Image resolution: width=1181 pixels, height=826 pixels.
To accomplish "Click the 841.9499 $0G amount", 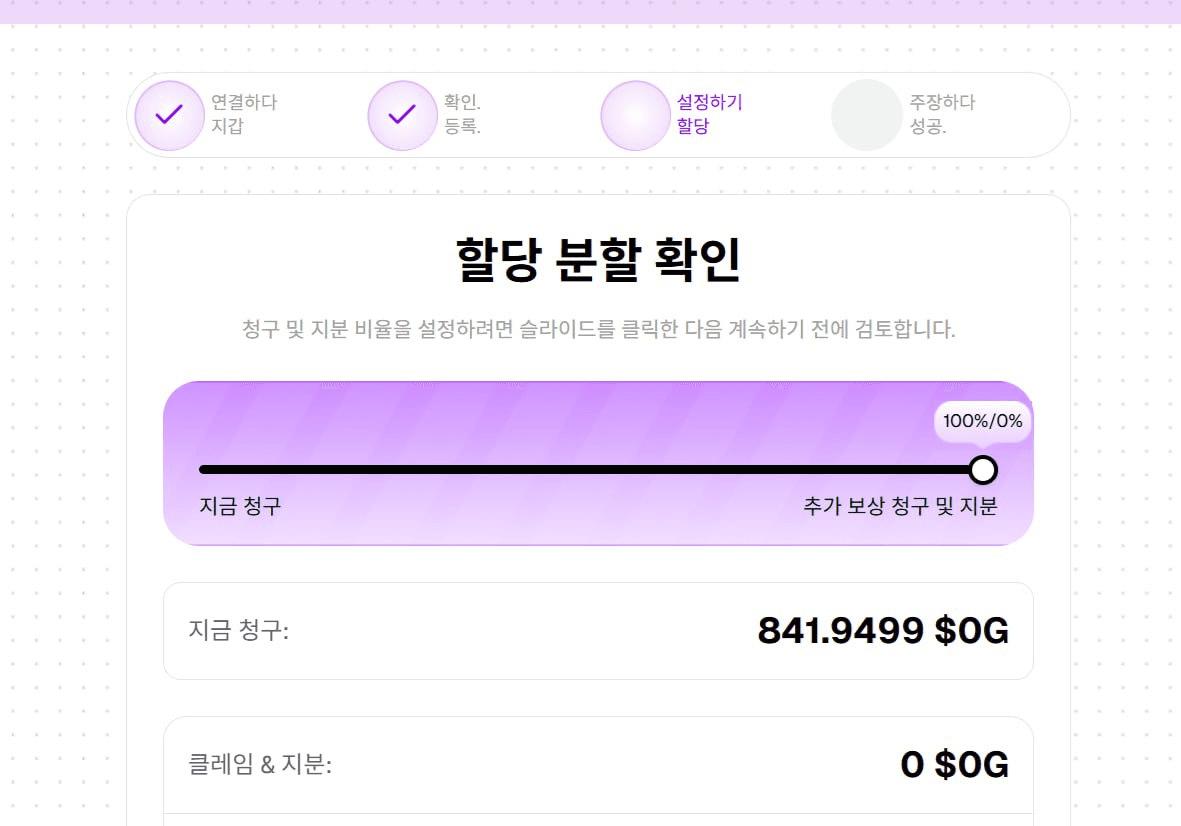I will 883,630.
